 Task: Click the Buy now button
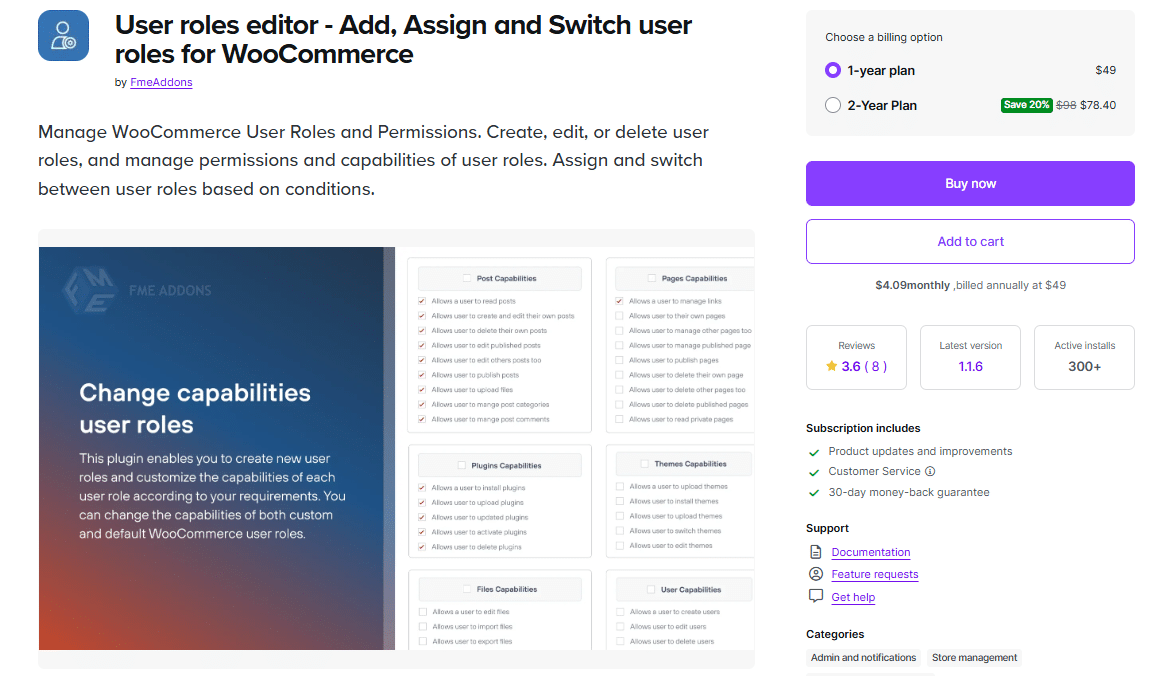[x=970, y=183]
